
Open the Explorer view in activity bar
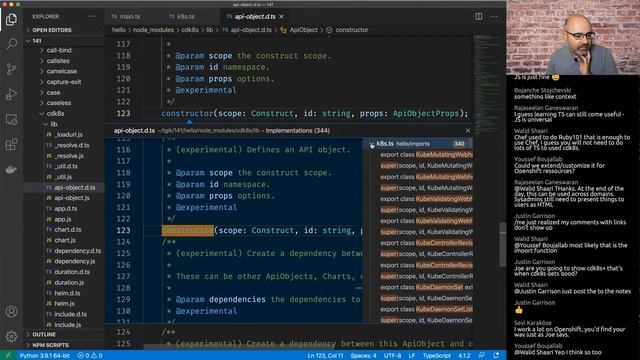coord(11,19)
